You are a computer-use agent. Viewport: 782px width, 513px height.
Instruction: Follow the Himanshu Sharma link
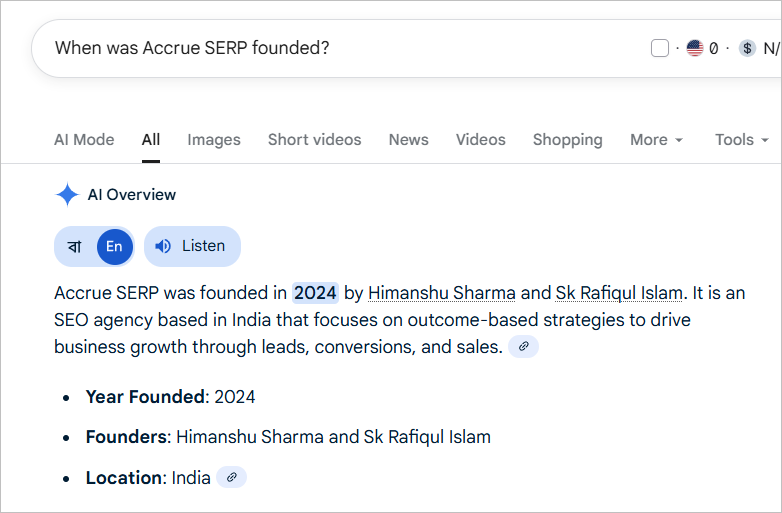(x=442, y=293)
